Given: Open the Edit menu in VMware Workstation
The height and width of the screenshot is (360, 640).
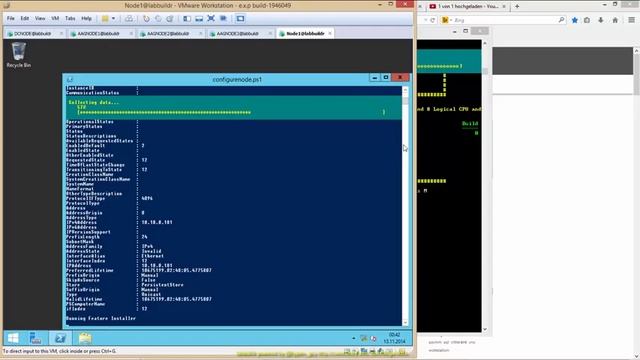Looking at the screenshot, I should pos(25,18).
